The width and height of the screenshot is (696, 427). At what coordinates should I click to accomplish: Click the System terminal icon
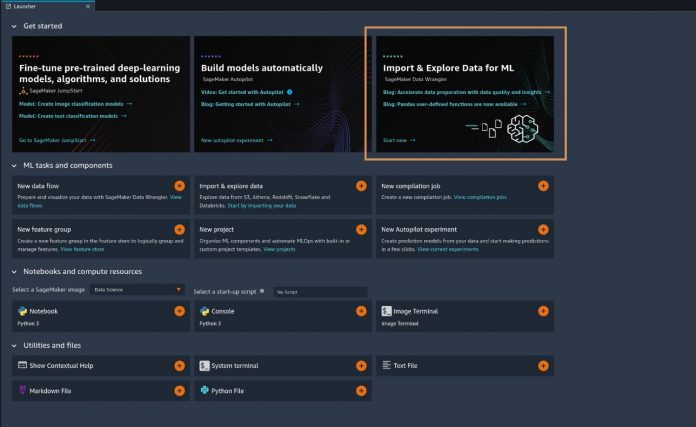(204, 366)
